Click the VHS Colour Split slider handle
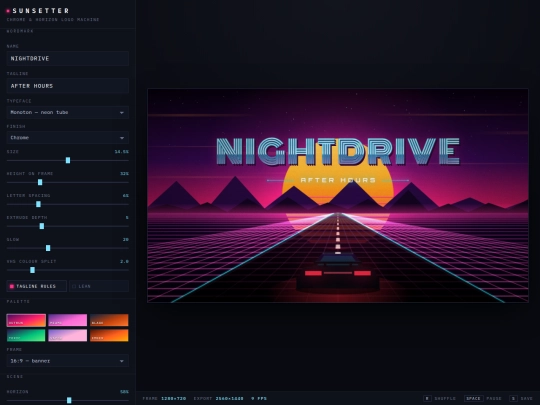540x405 pixels. (x=32, y=270)
